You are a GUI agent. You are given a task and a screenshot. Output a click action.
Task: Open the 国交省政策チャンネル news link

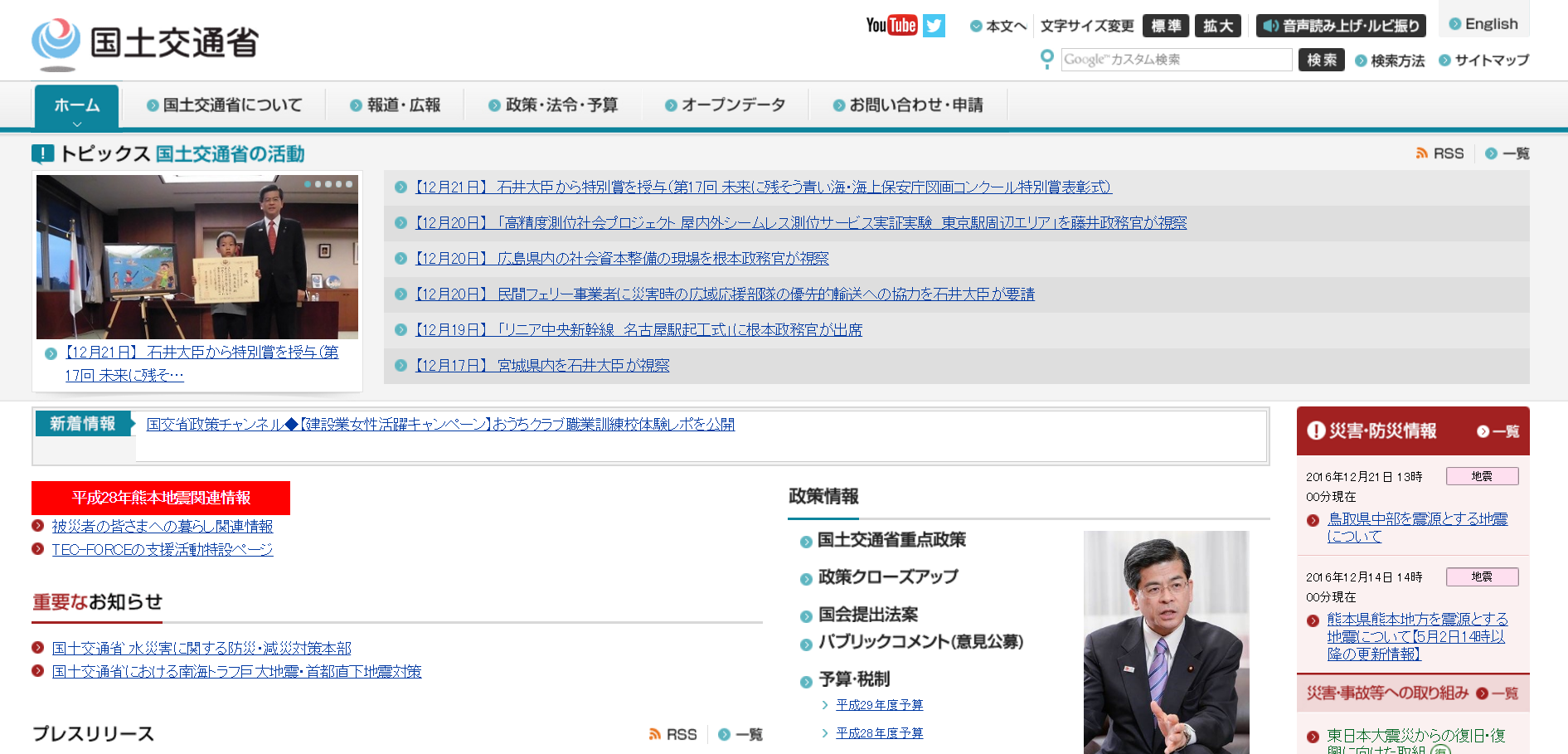[x=440, y=425]
